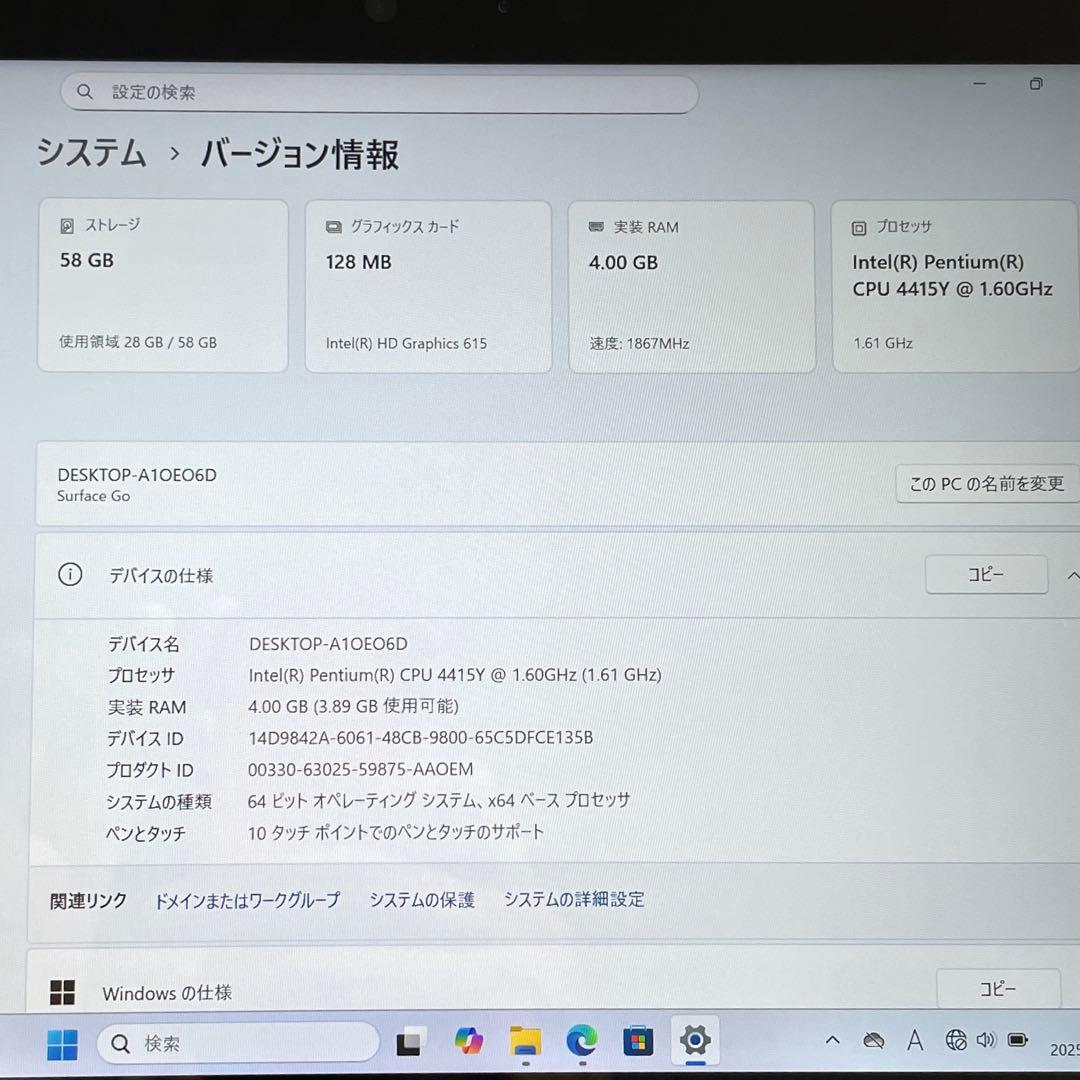Click the battery tray icon
The image size is (1080, 1080).
tap(1018, 1039)
